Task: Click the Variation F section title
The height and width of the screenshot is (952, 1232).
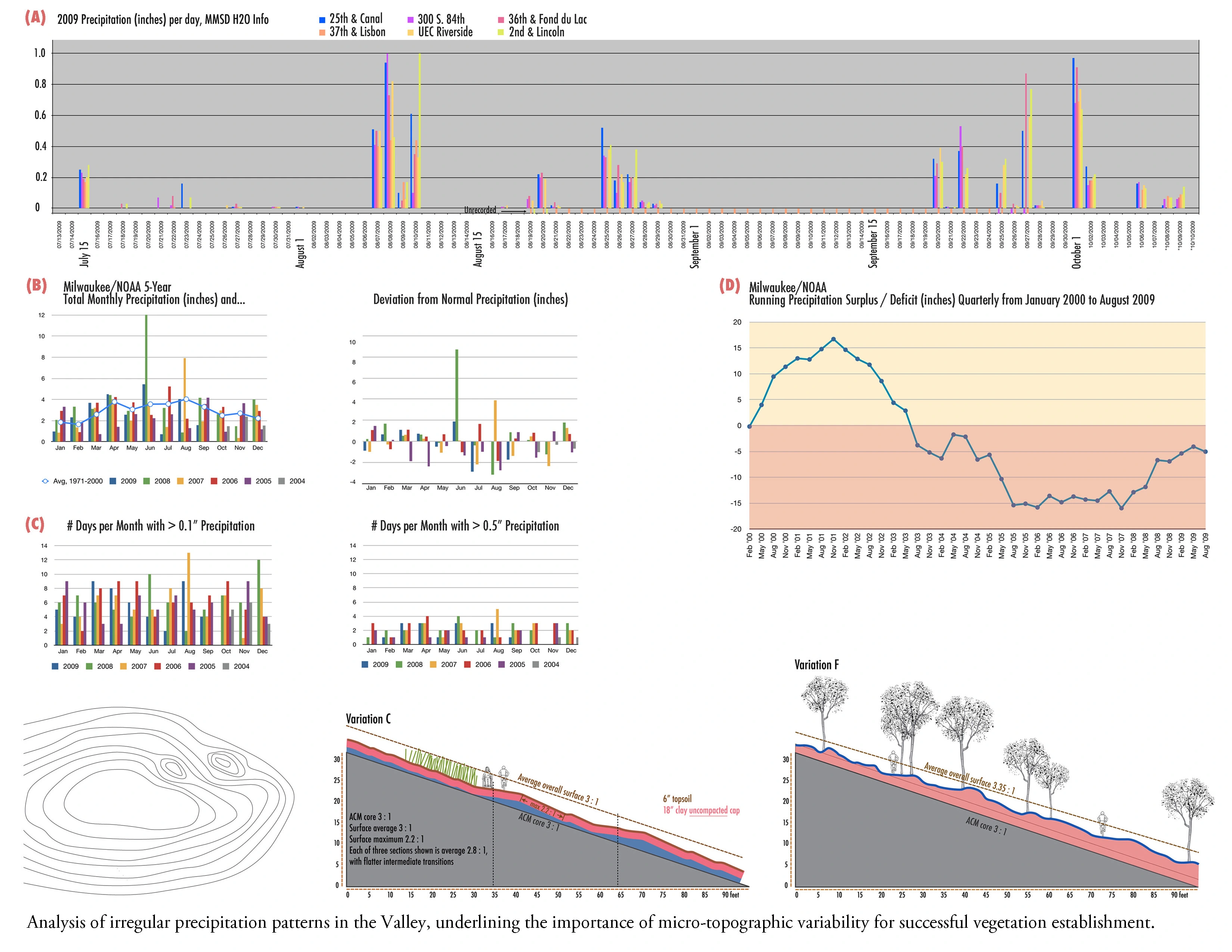Action: click(816, 665)
